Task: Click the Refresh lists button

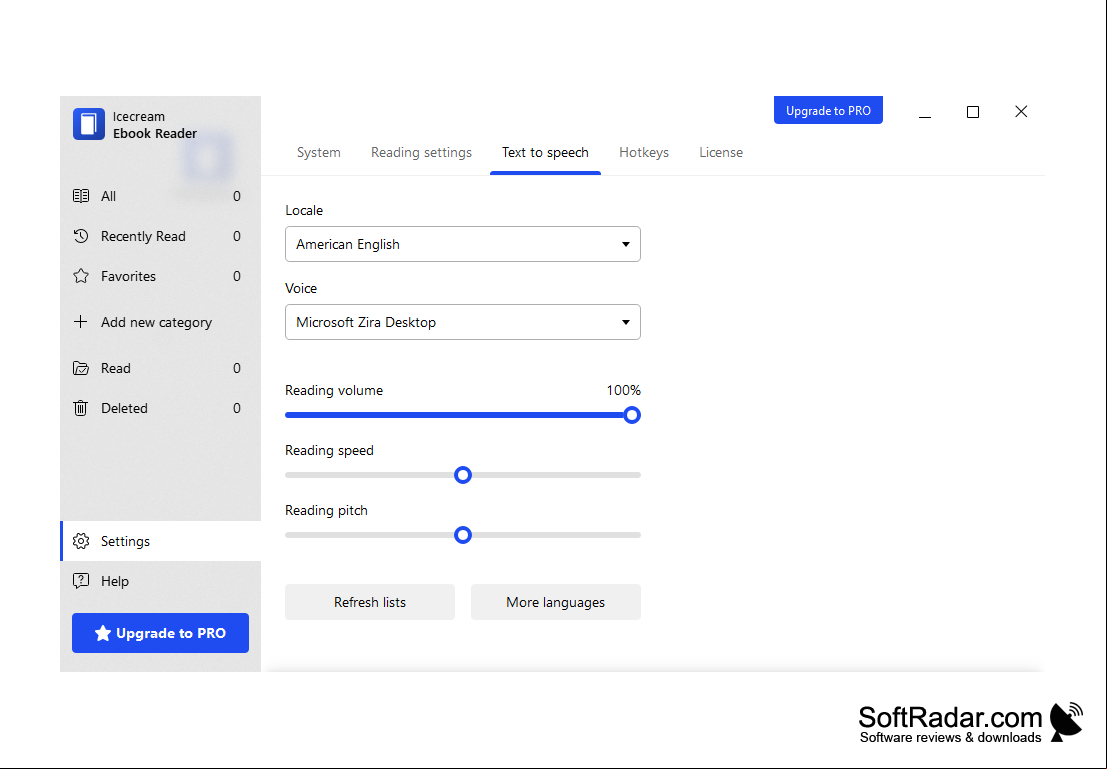Action: [x=370, y=602]
